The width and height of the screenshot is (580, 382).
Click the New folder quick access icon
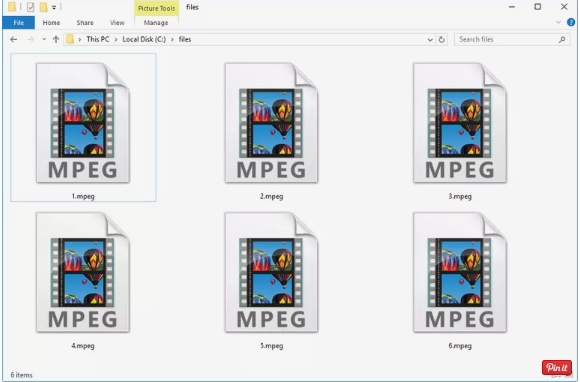click(x=44, y=7)
